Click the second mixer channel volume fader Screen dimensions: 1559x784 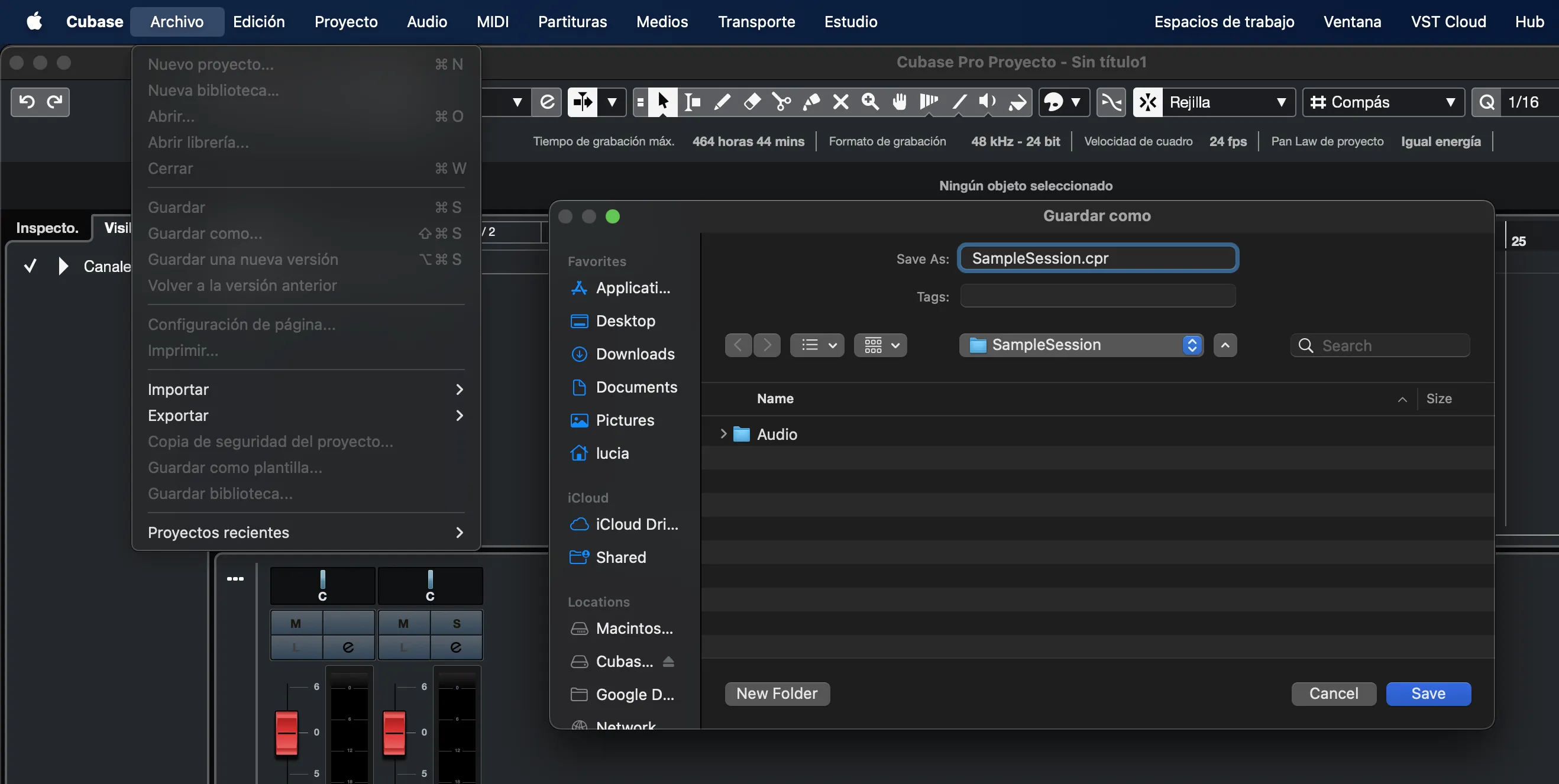pyautogui.click(x=394, y=733)
